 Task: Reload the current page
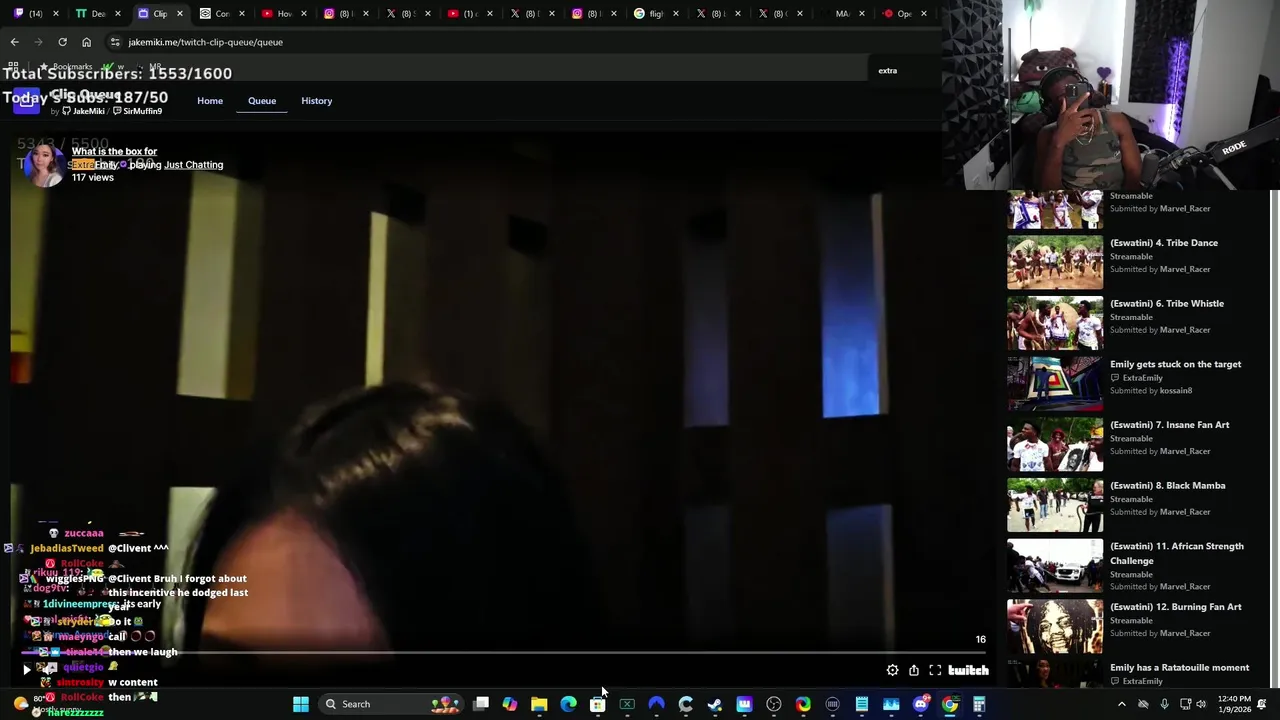[62, 42]
